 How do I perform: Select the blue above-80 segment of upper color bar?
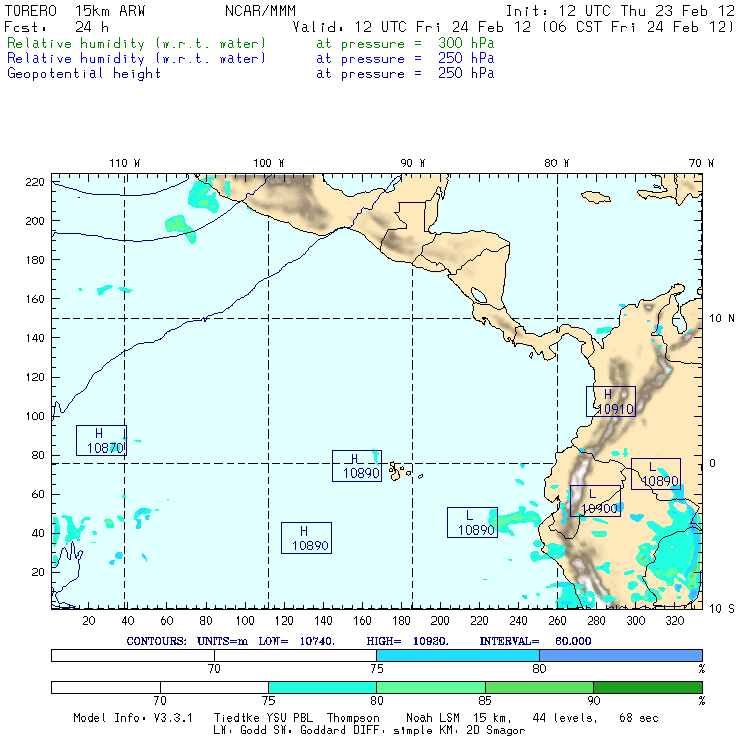(621, 655)
